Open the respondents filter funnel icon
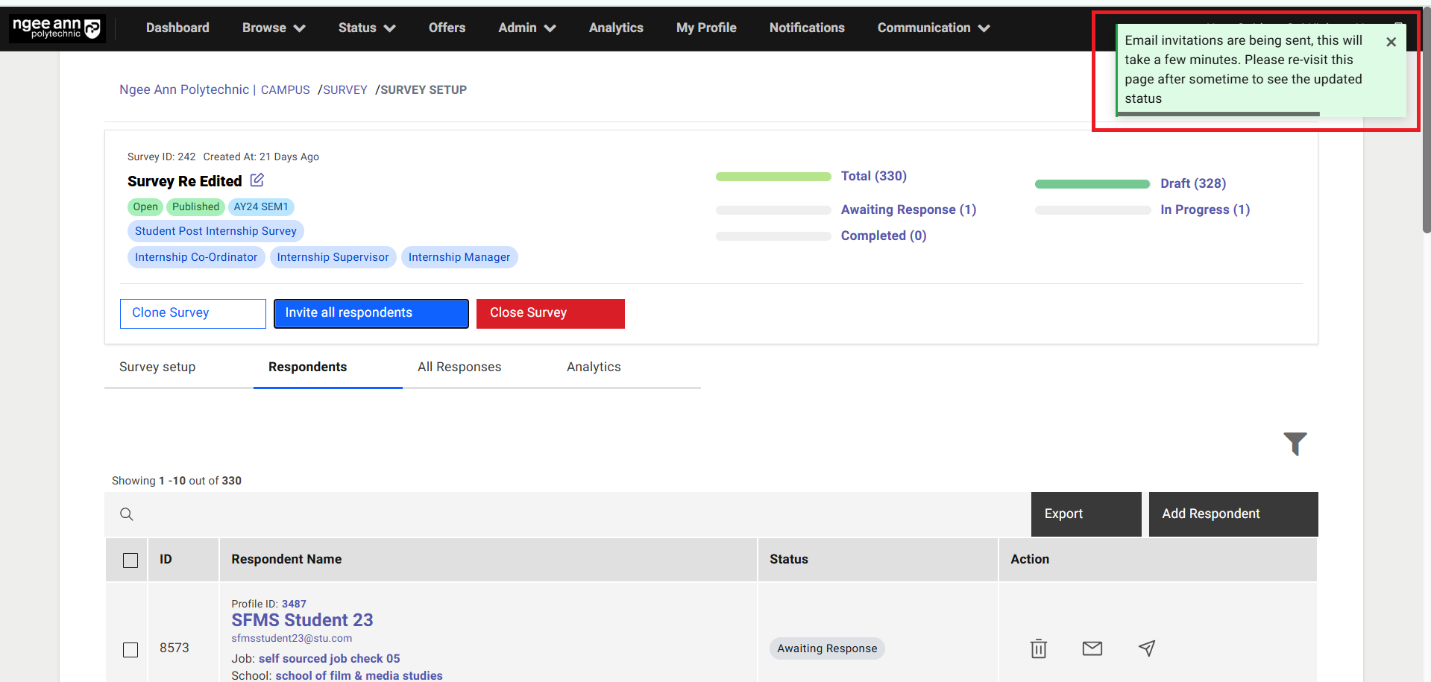1431x682 pixels. 1295,444
